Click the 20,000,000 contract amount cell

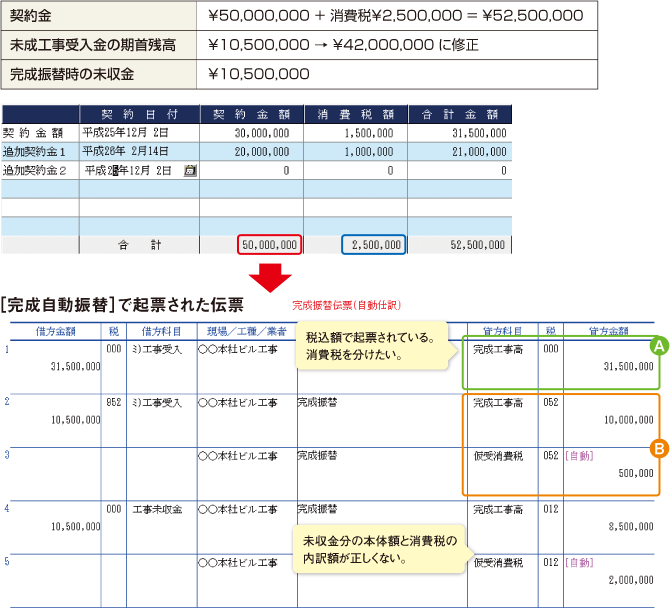(262, 151)
